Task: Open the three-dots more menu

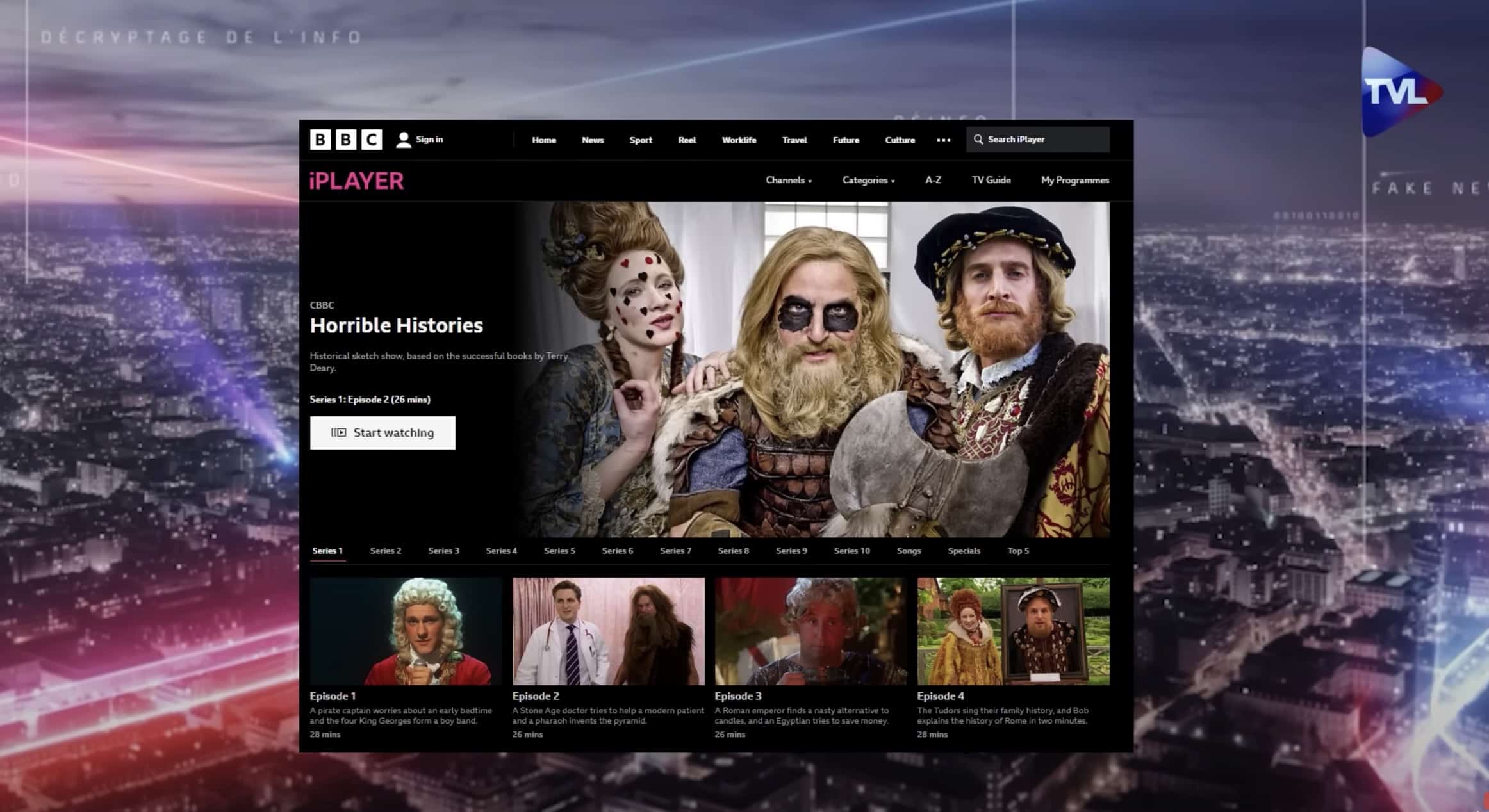Action: [x=943, y=140]
